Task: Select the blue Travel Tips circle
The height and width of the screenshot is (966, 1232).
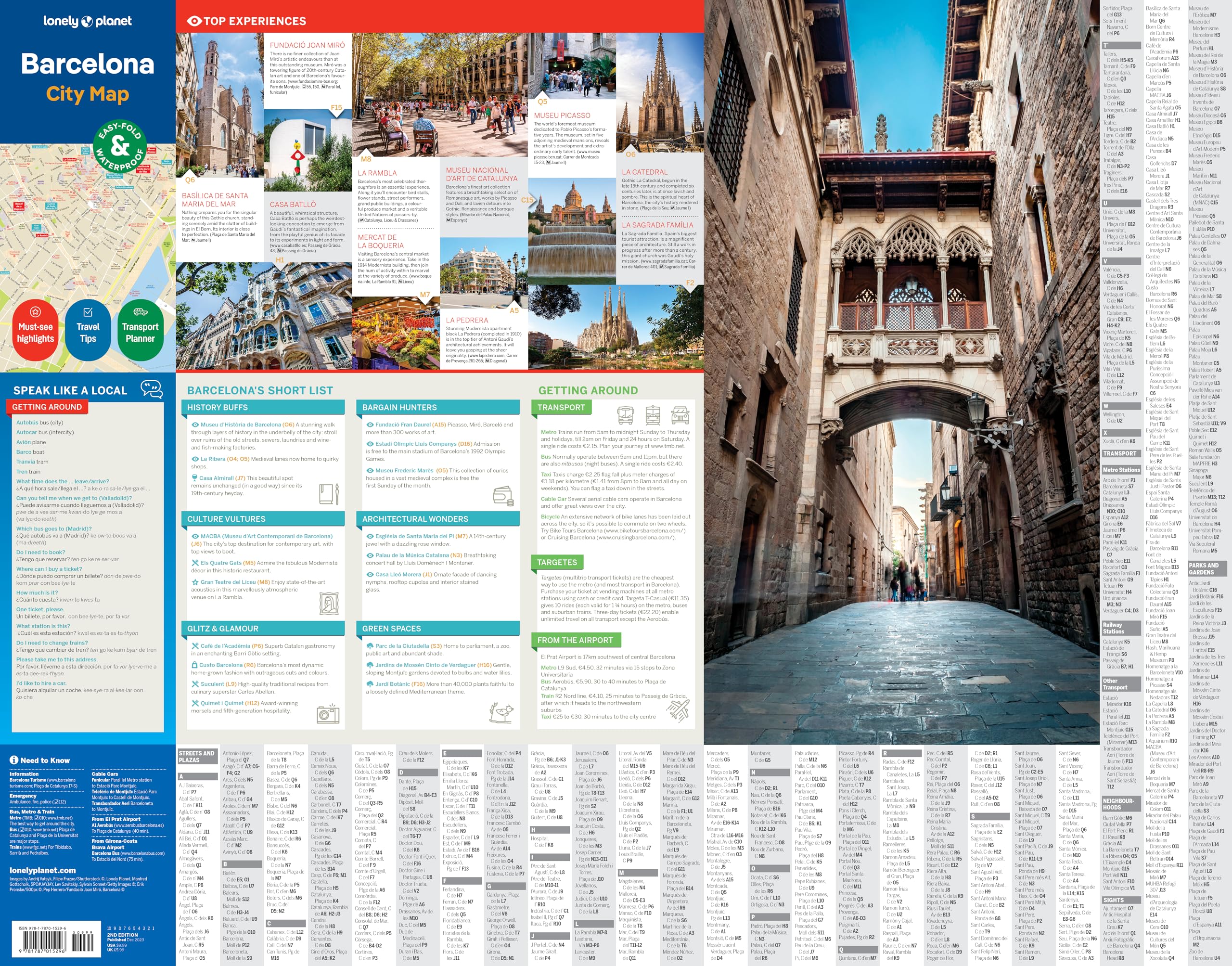Action: coord(88,330)
